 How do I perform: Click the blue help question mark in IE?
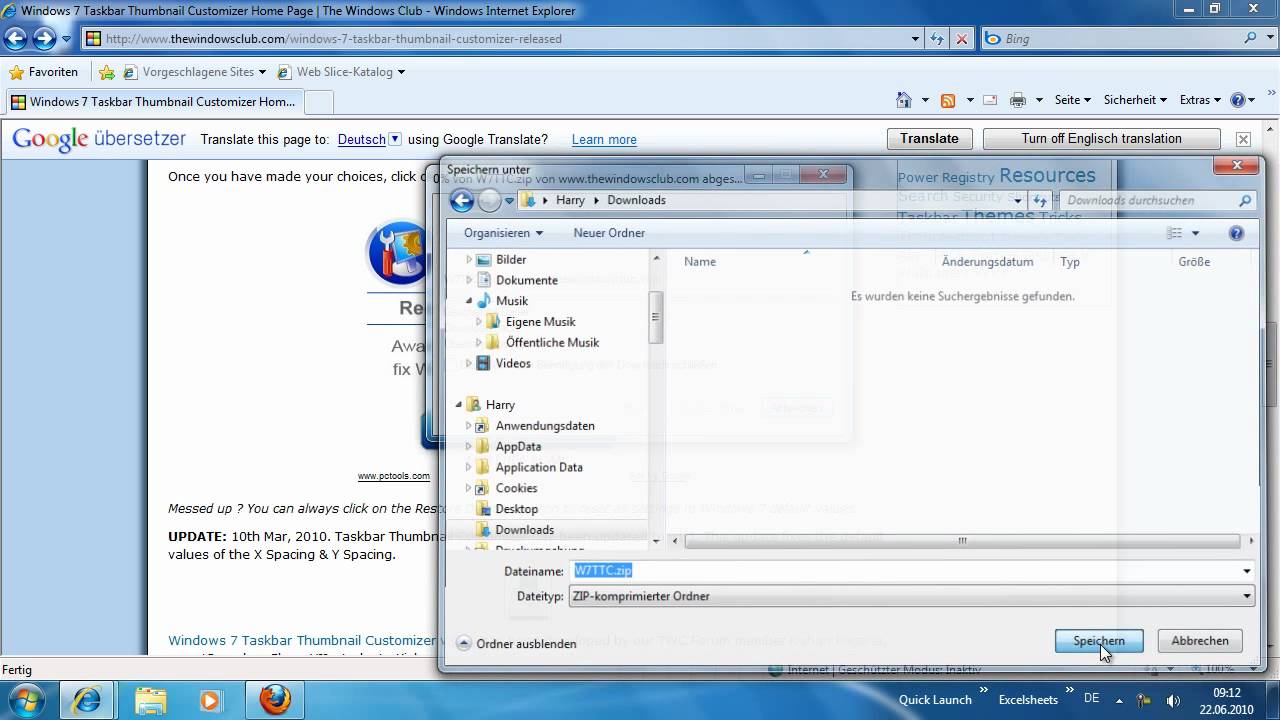(x=1238, y=100)
